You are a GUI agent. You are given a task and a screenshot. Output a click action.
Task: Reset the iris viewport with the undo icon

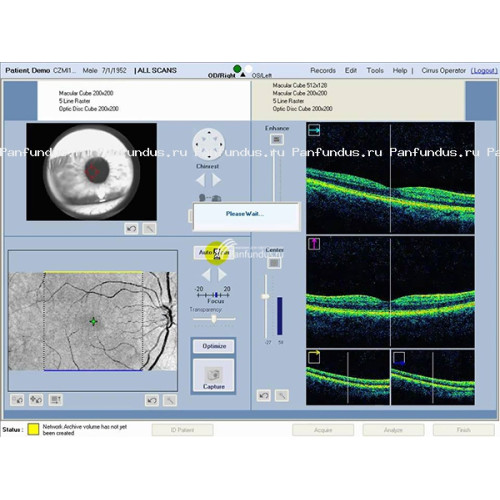(131, 229)
